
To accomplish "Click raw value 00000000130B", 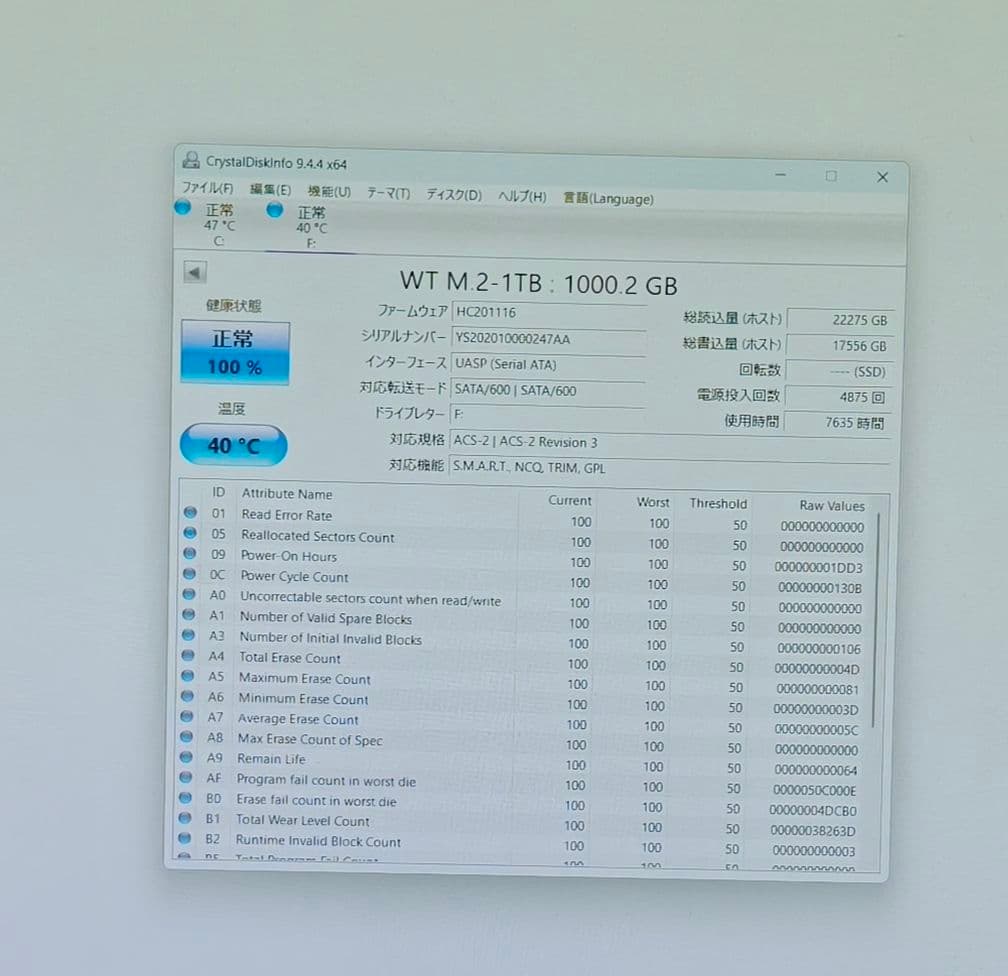I will tap(820, 588).
